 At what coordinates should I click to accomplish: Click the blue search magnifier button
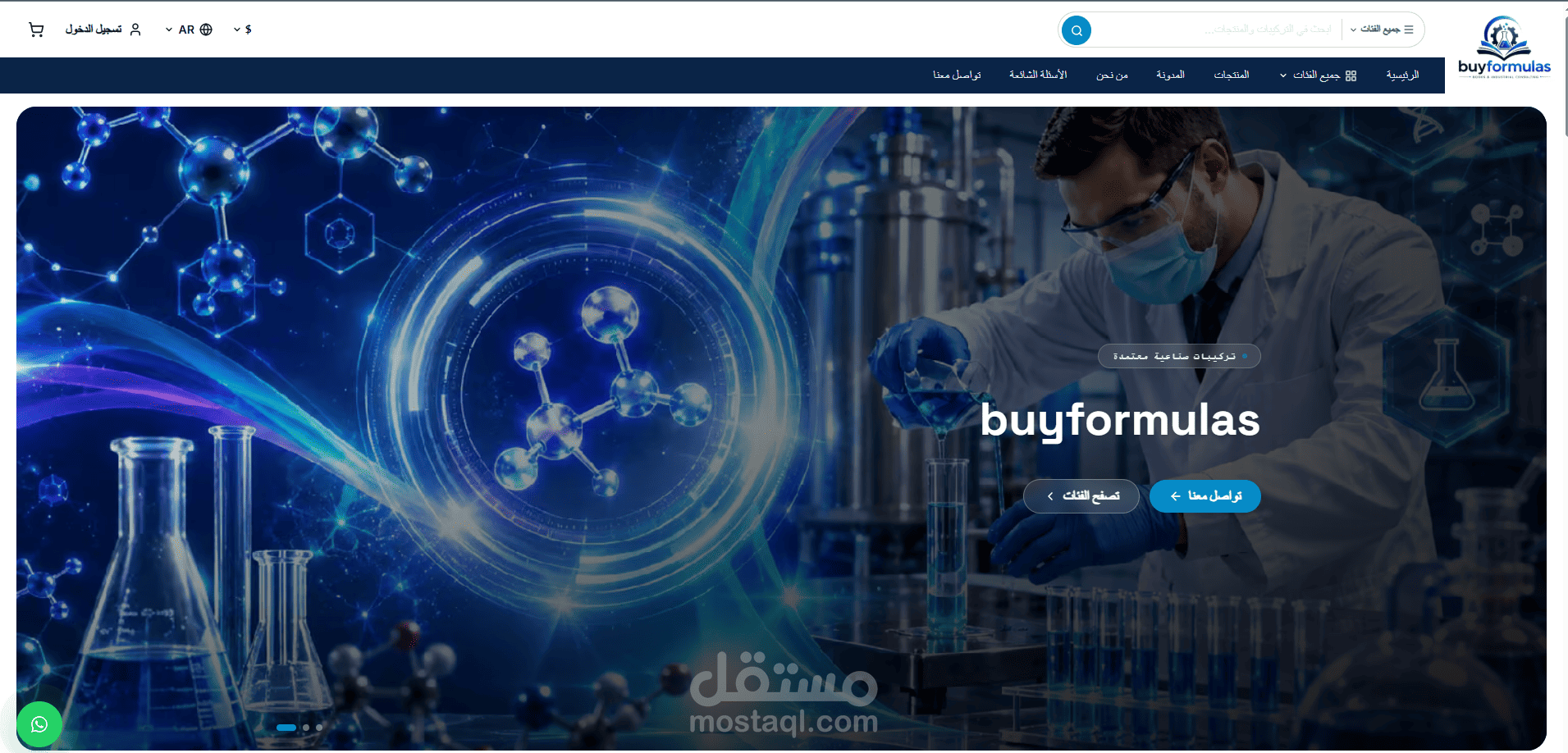tap(1077, 30)
